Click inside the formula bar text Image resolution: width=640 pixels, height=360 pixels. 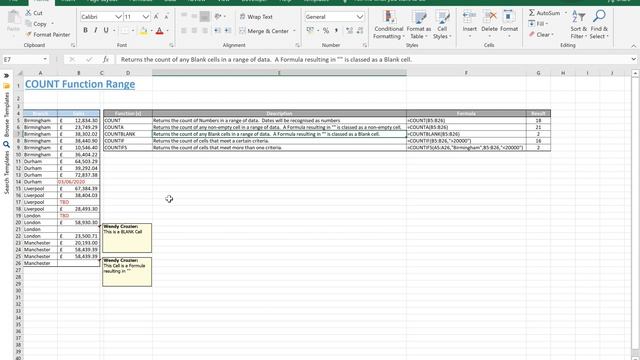pyautogui.click(x=266, y=60)
